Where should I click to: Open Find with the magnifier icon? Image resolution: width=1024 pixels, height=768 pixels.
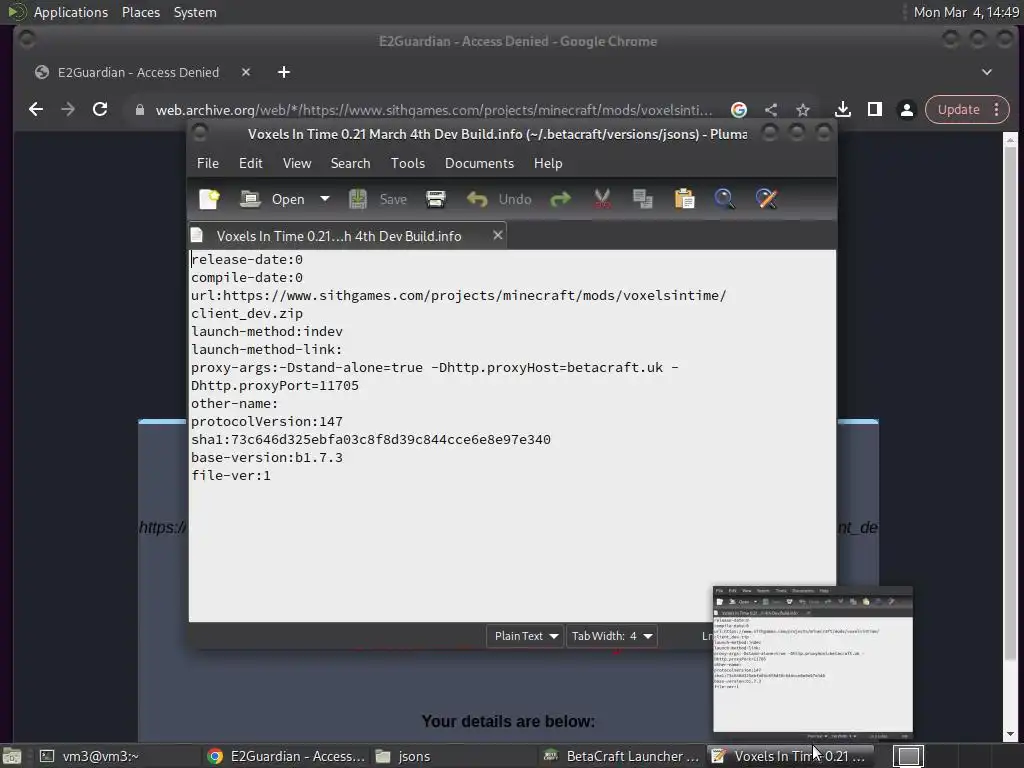click(724, 199)
